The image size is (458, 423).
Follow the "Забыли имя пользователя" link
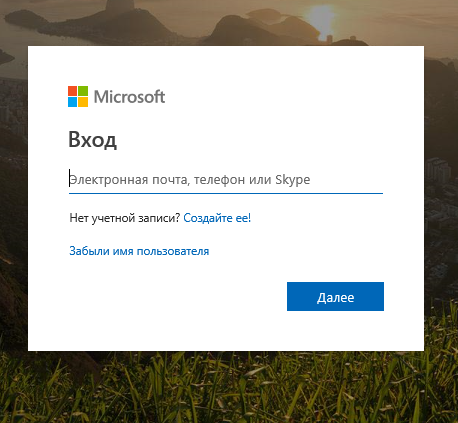click(139, 251)
